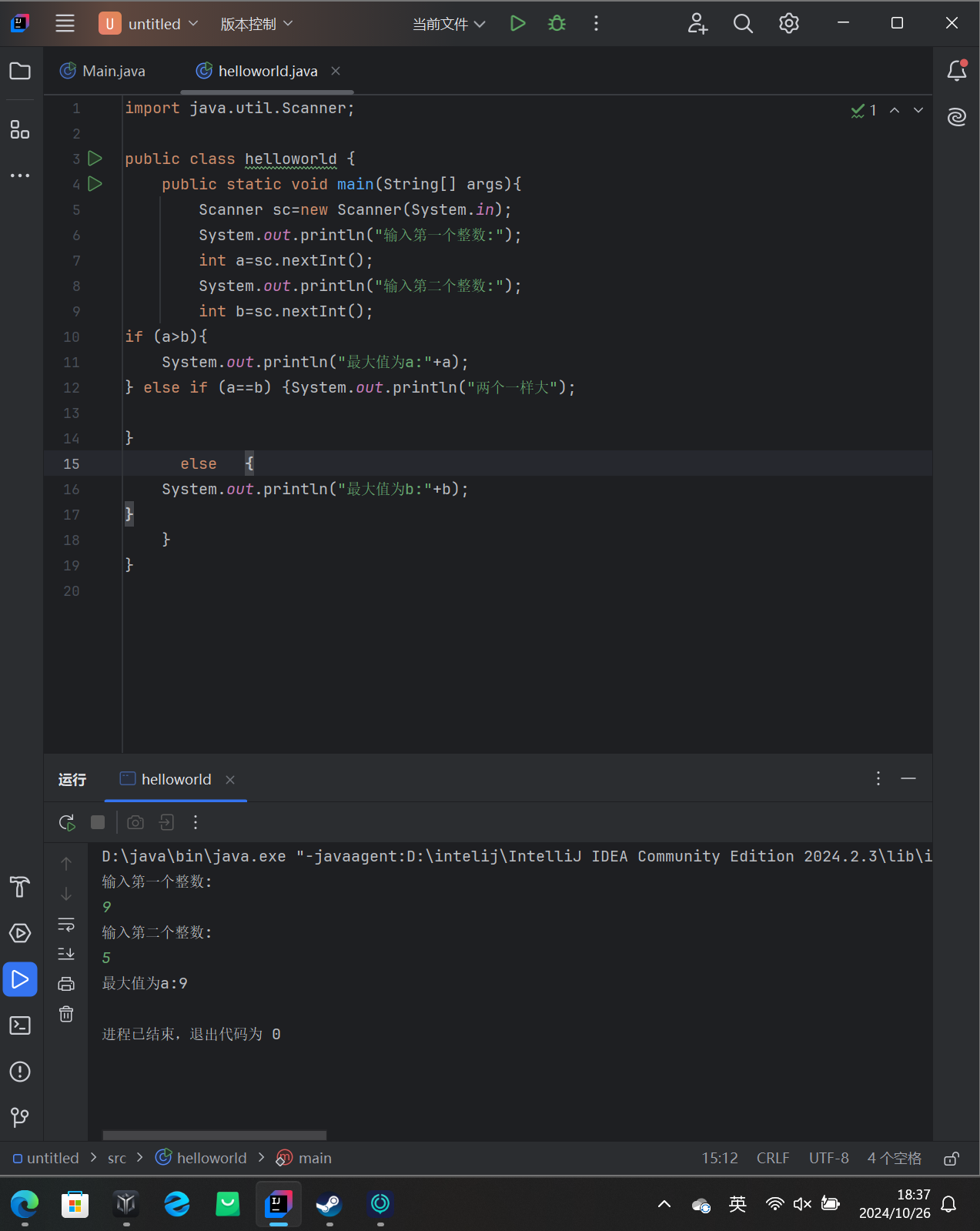This screenshot has width=980, height=1231.
Task: Open the Problems tool window
Action: tap(20, 1072)
